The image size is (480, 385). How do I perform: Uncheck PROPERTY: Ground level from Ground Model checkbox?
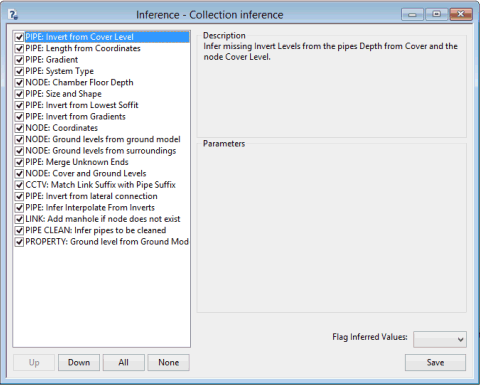pos(19,242)
